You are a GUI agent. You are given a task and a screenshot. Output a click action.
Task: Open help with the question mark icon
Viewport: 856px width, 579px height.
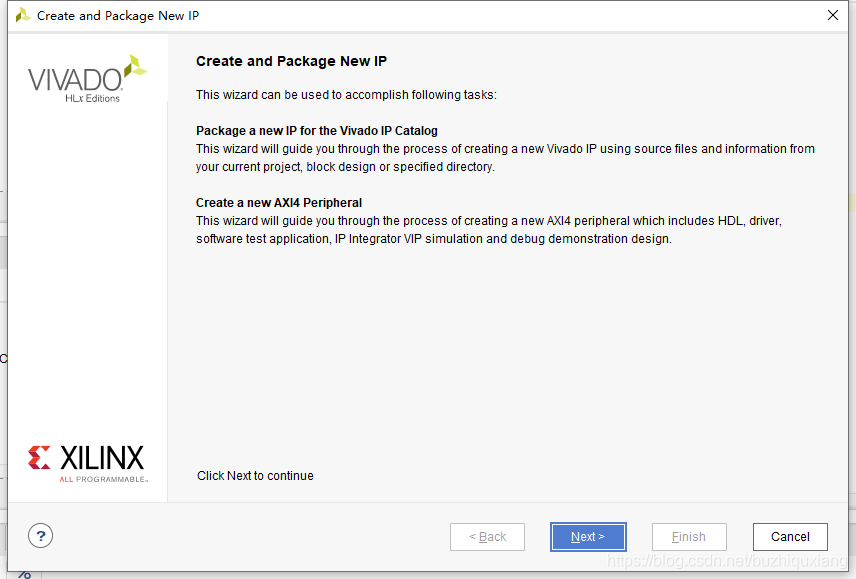tap(40, 536)
